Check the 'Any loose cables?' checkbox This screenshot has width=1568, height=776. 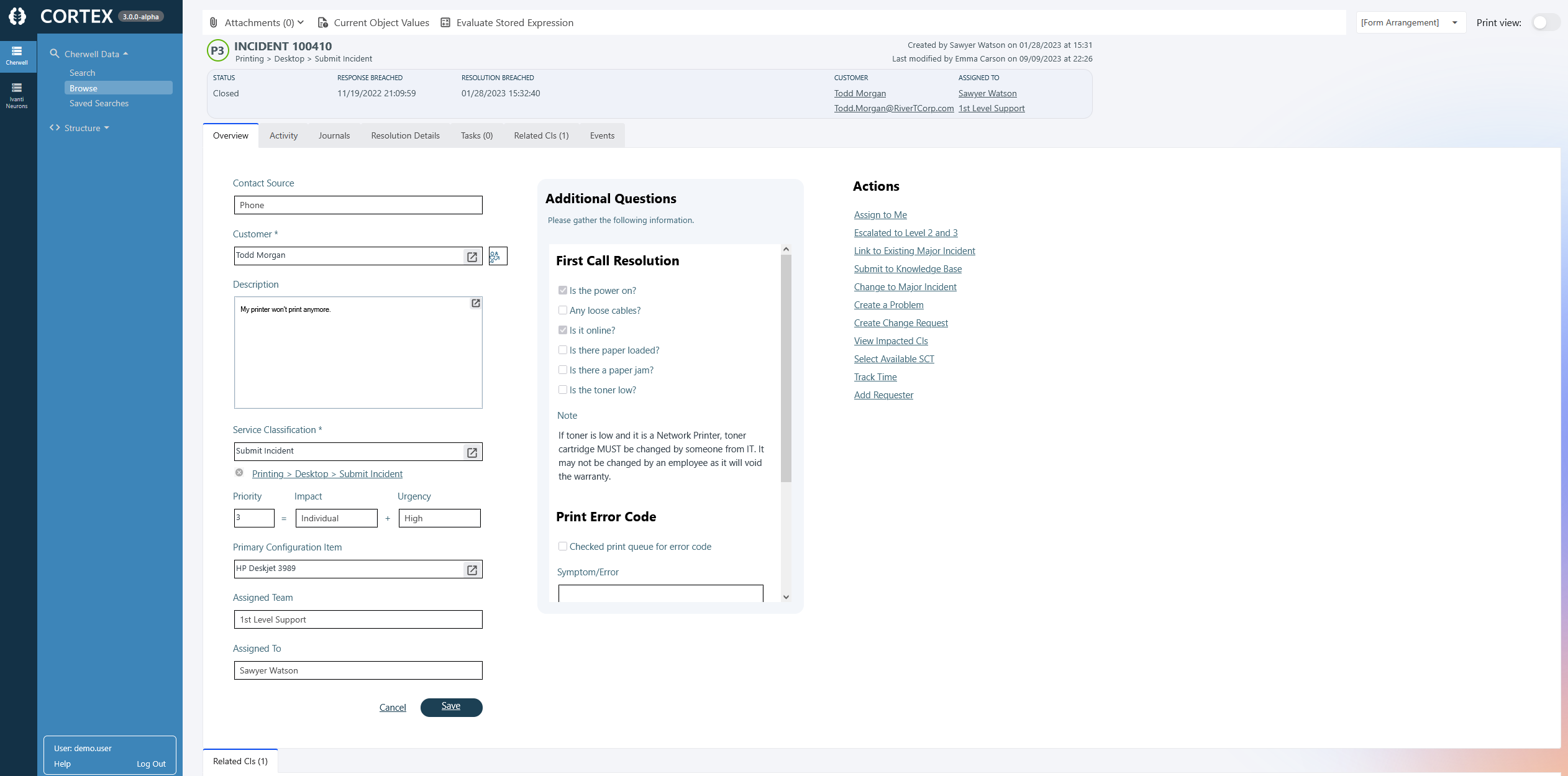coord(563,310)
